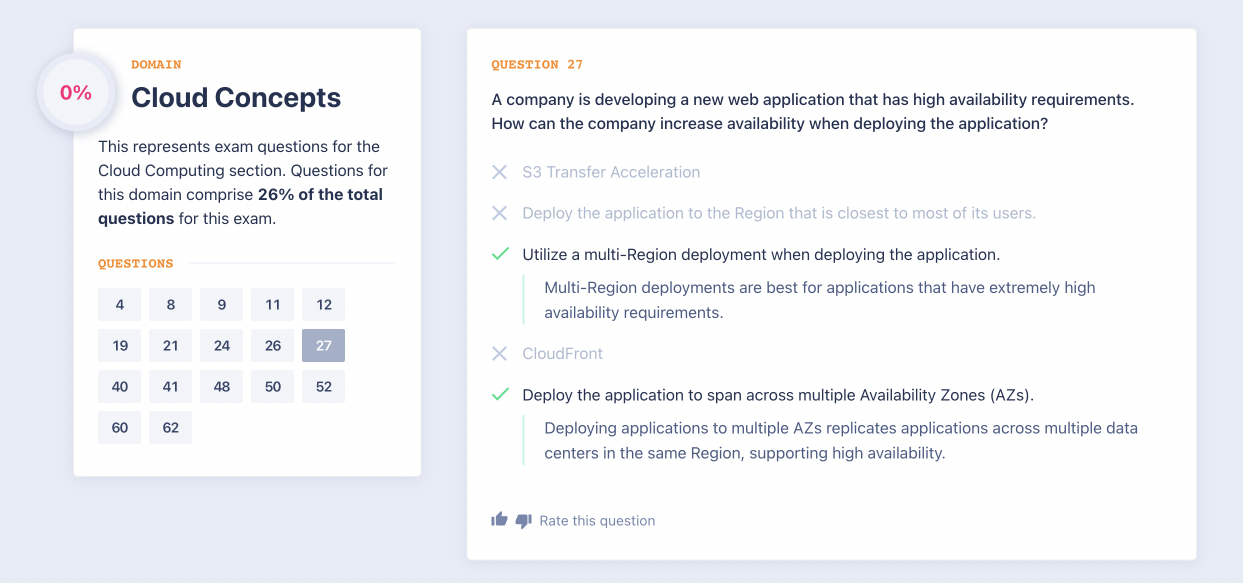Click the Rate this question link
The height and width of the screenshot is (583, 1243).
click(597, 521)
